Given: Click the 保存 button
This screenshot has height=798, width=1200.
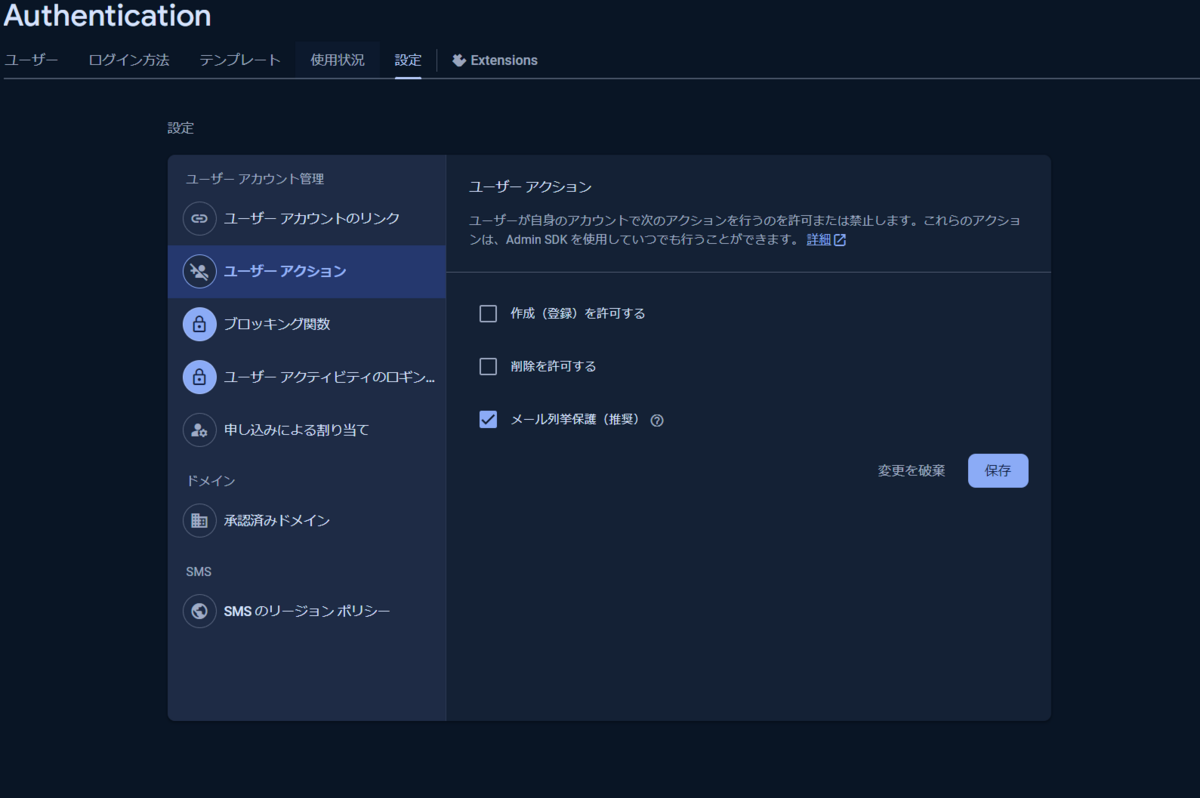Looking at the screenshot, I should pos(998,470).
